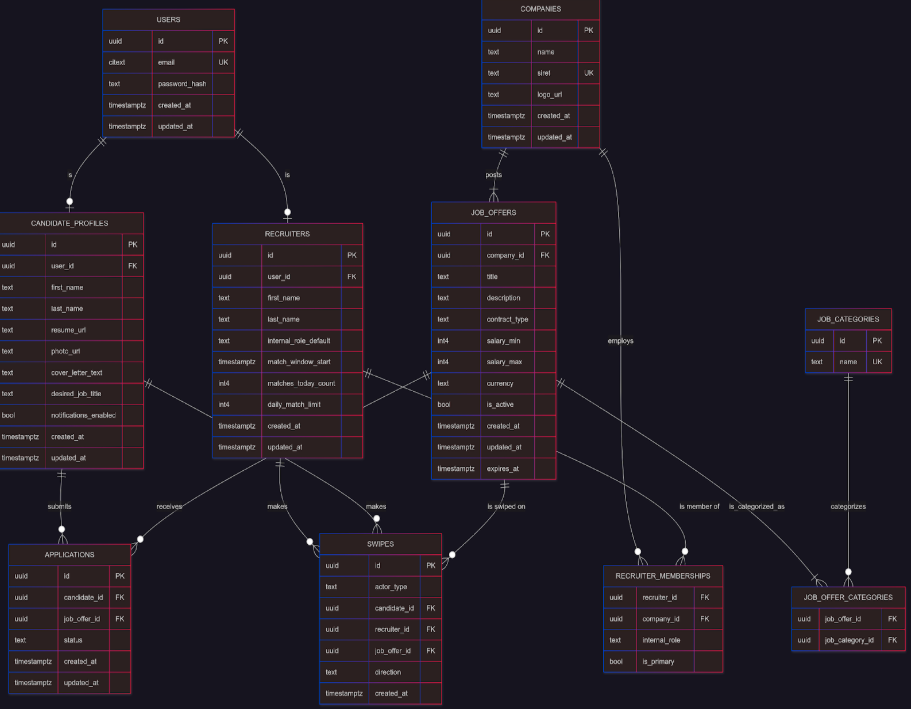911x709 pixels.
Task: Select the JOB_CATEGORIES table title
Action: pyautogui.click(x=848, y=319)
